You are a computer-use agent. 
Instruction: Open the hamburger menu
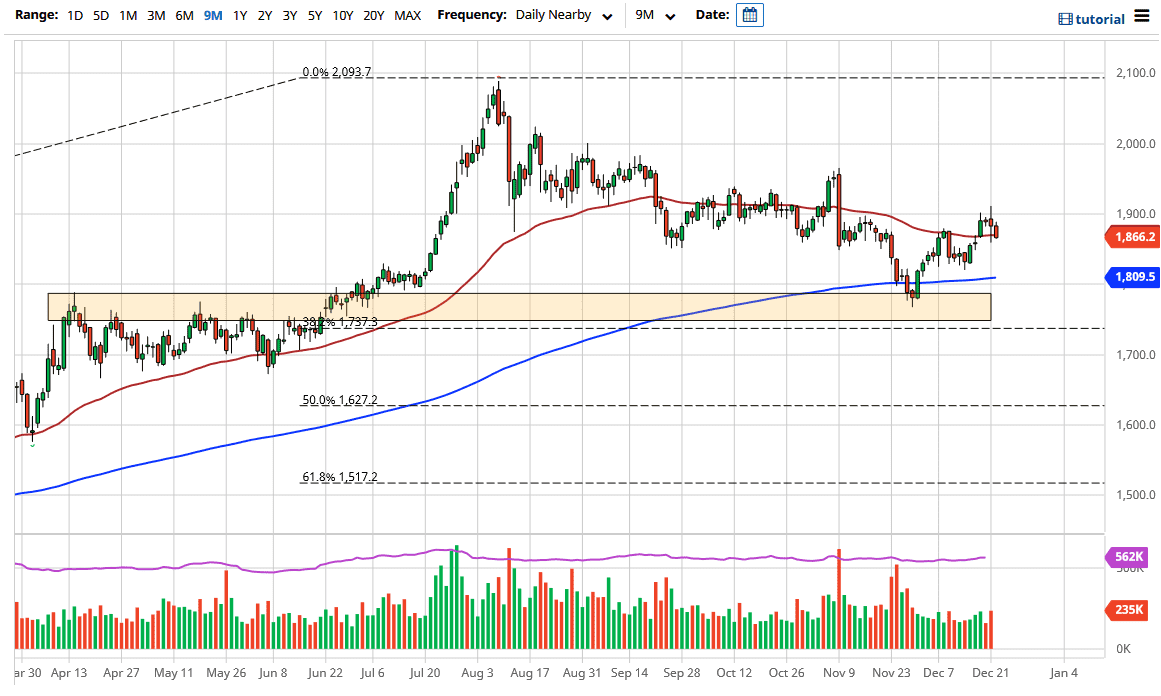coord(1141,17)
